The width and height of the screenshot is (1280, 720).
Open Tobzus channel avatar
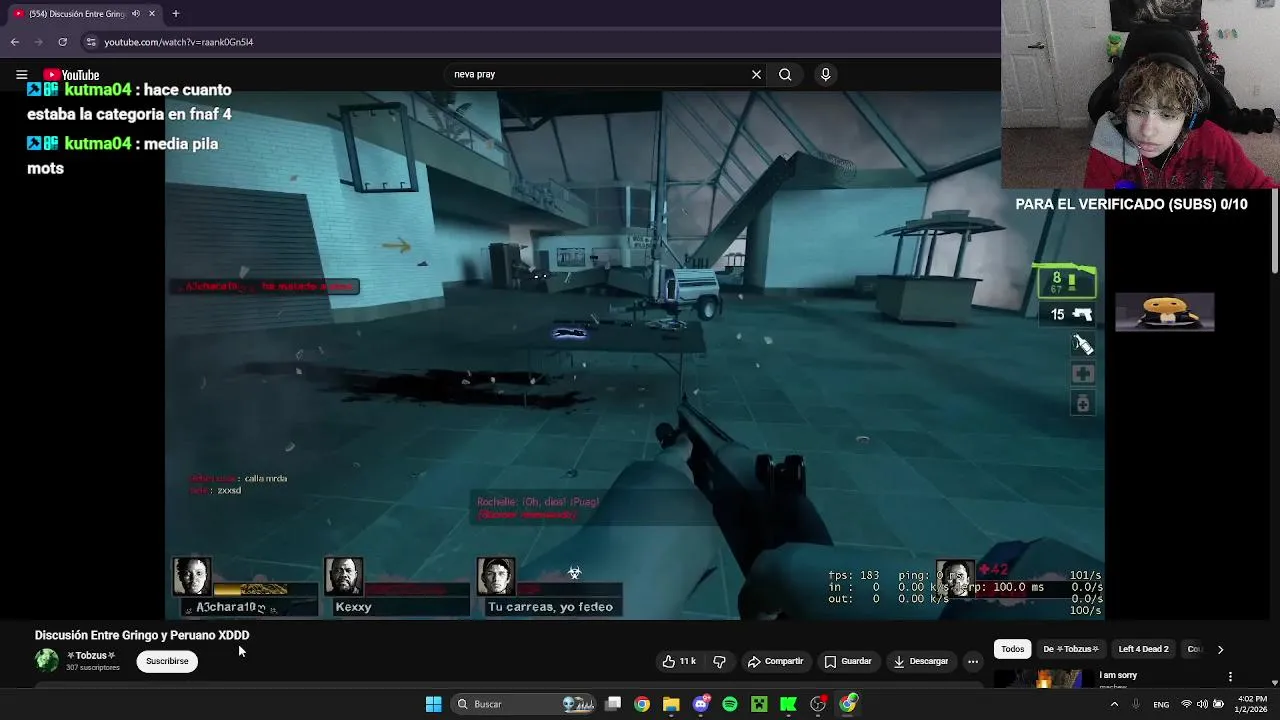(47, 660)
